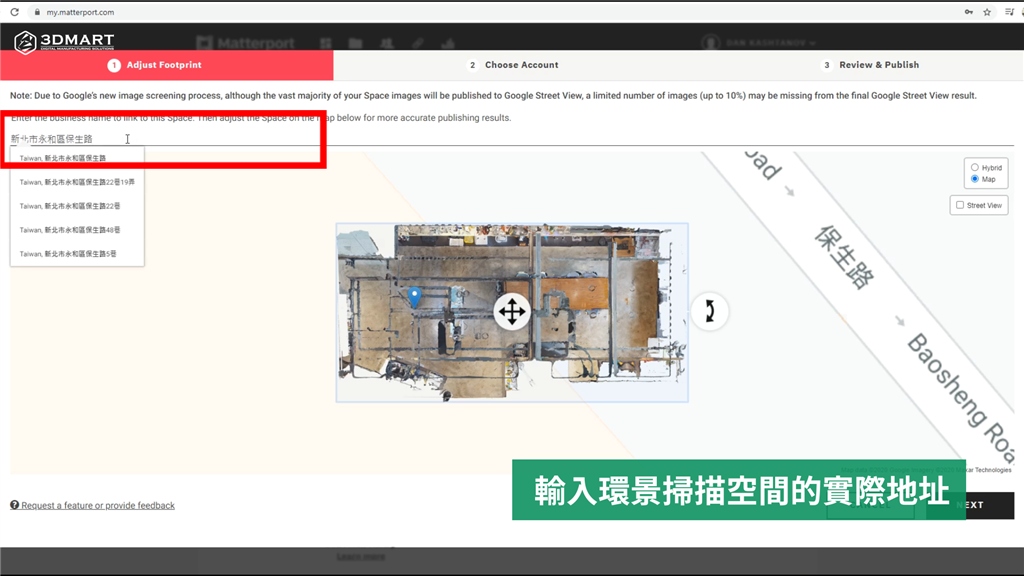
Task: Open Request a feature or provide feedback link
Action: [98, 505]
